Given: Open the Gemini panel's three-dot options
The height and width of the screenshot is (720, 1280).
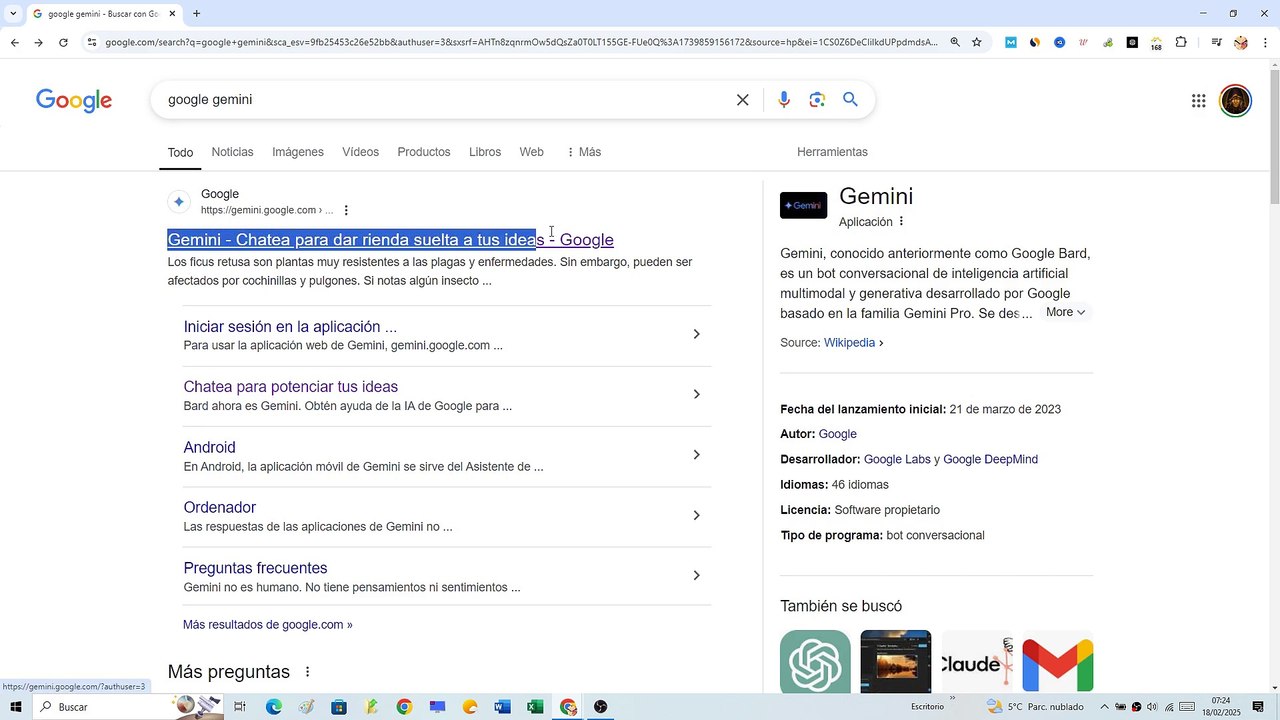Looking at the screenshot, I should tap(901, 221).
